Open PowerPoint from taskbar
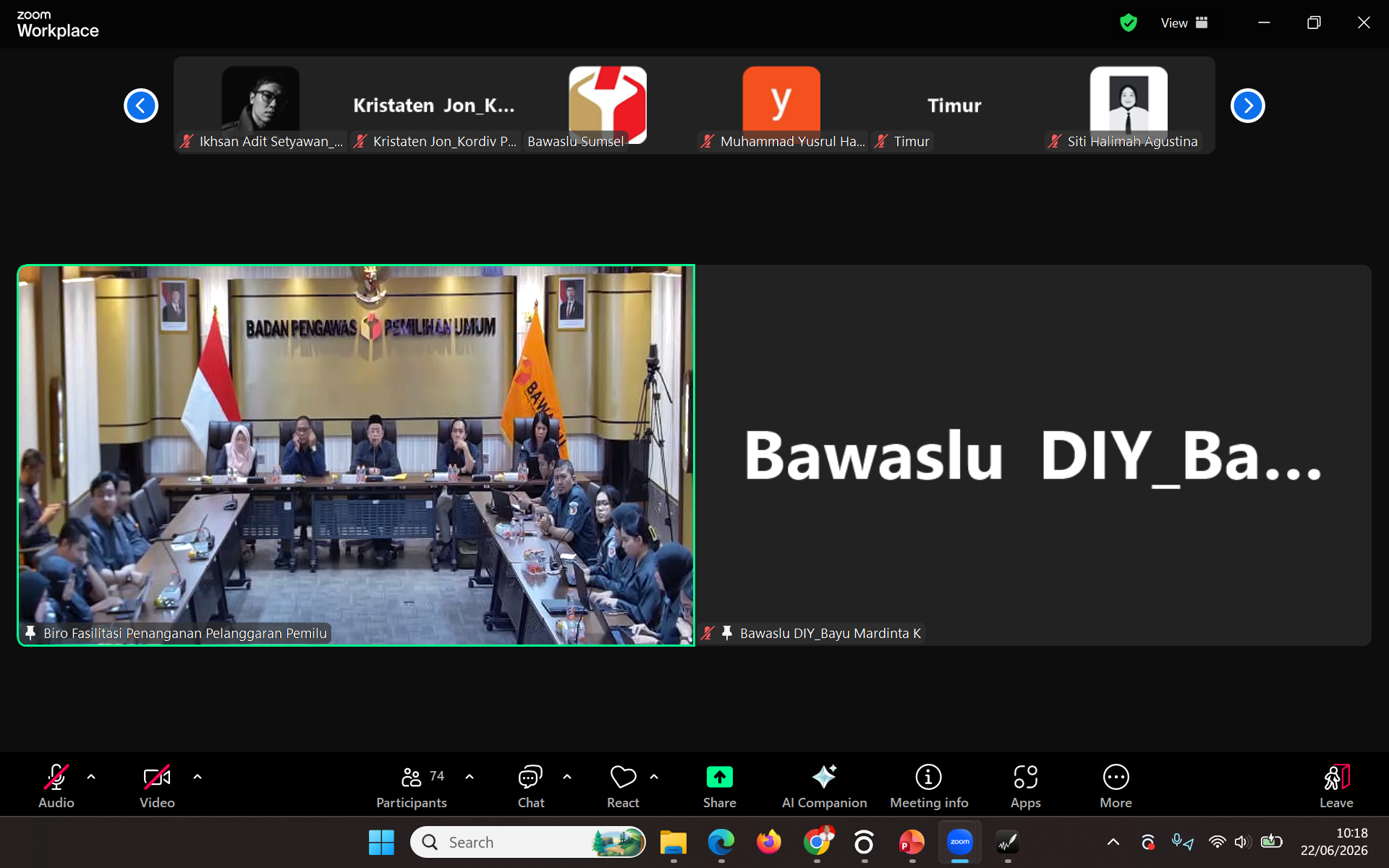1389x868 pixels. point(912,843)
